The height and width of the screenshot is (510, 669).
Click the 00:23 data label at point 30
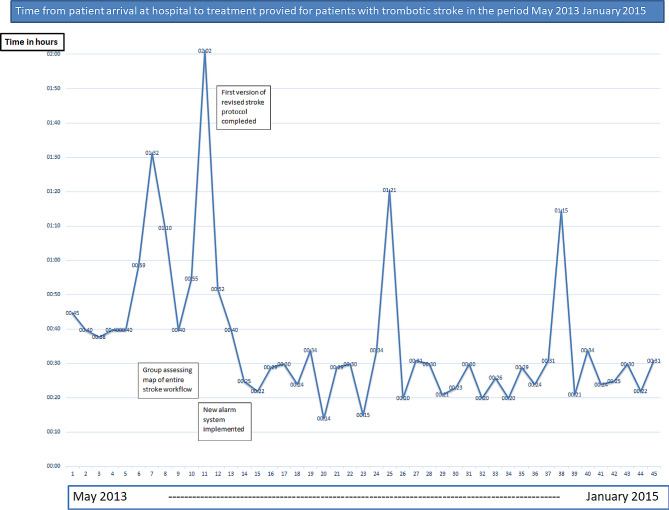click(455, 388)
